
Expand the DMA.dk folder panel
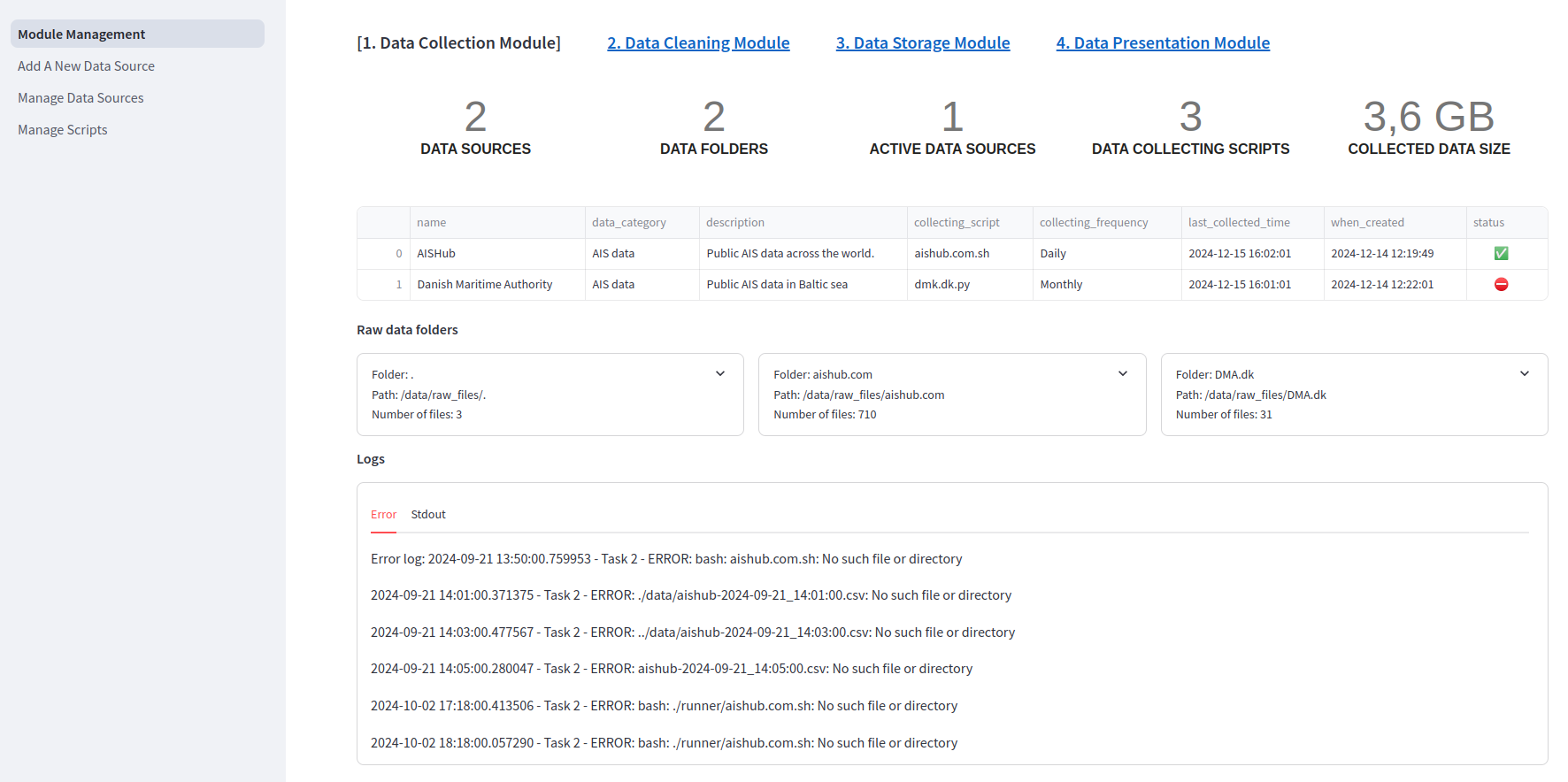[1524, 374]
